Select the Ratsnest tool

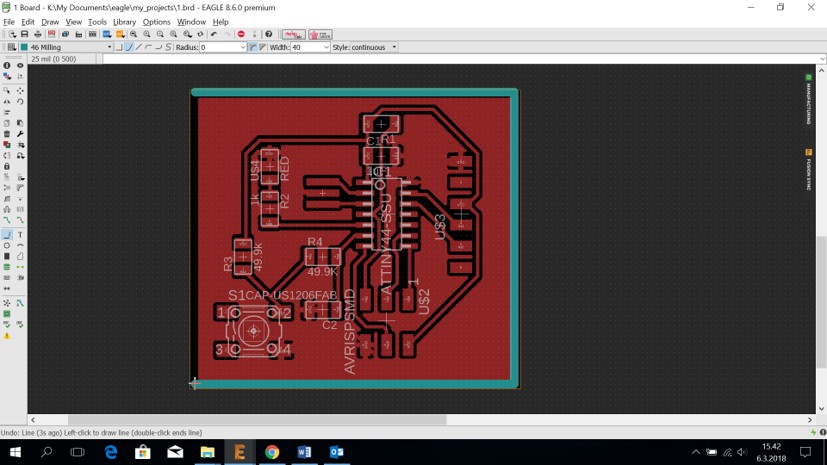click(x=7, y=304)
